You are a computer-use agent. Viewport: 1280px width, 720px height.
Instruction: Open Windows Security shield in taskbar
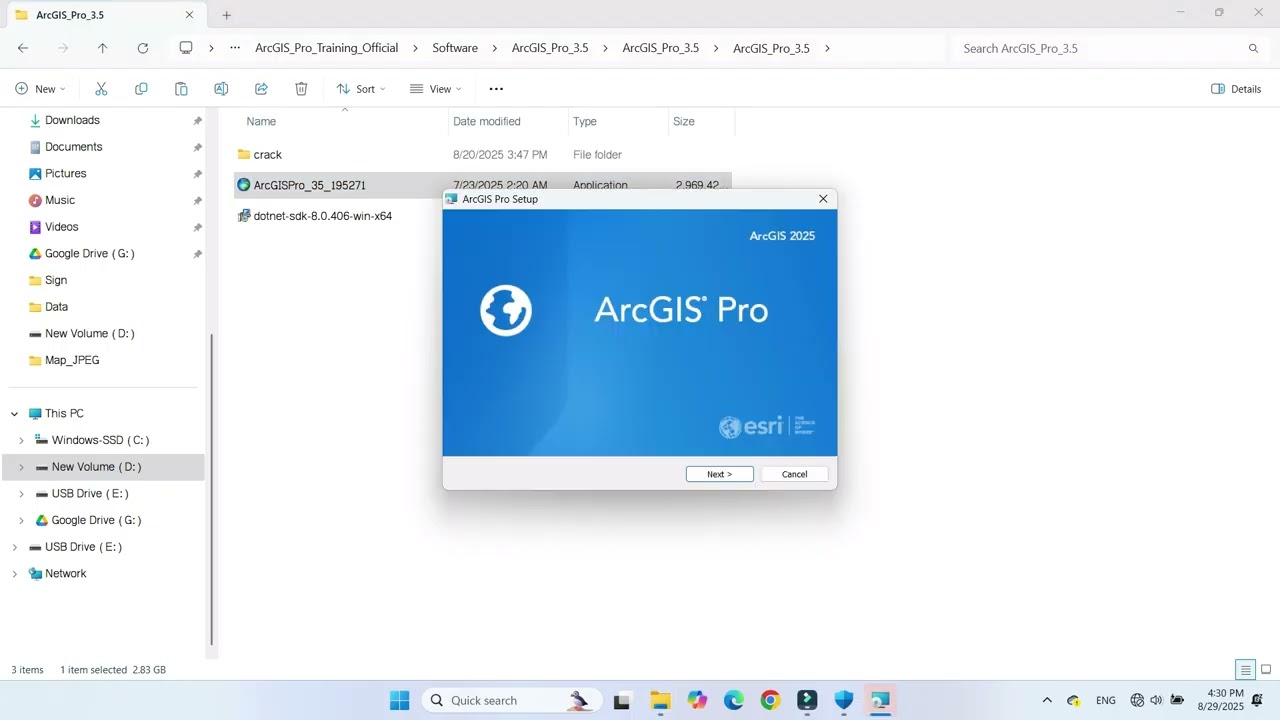pyautogui.click(x=844, y=700)
